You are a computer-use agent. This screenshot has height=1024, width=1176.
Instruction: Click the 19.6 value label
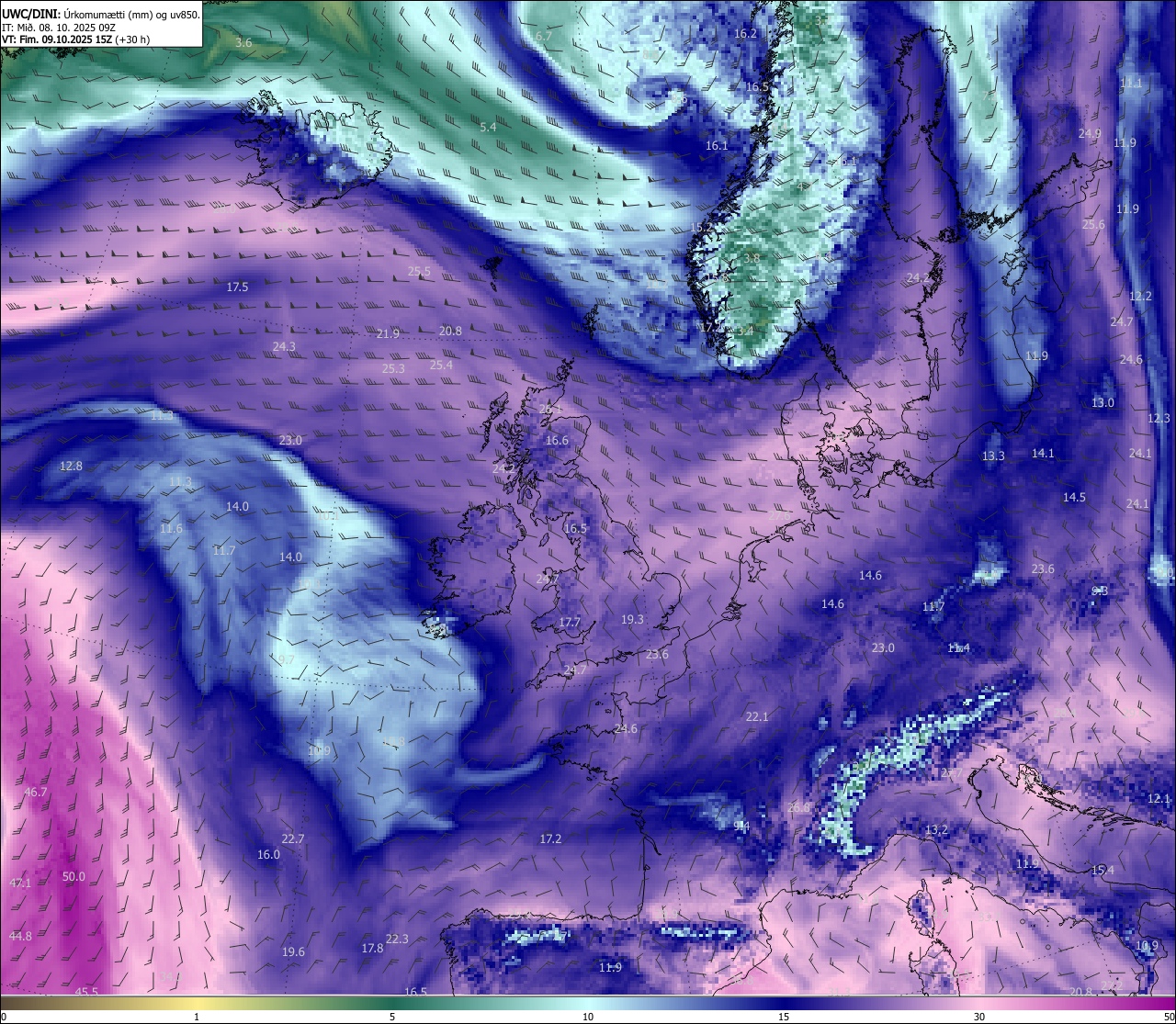click(293, 951)
